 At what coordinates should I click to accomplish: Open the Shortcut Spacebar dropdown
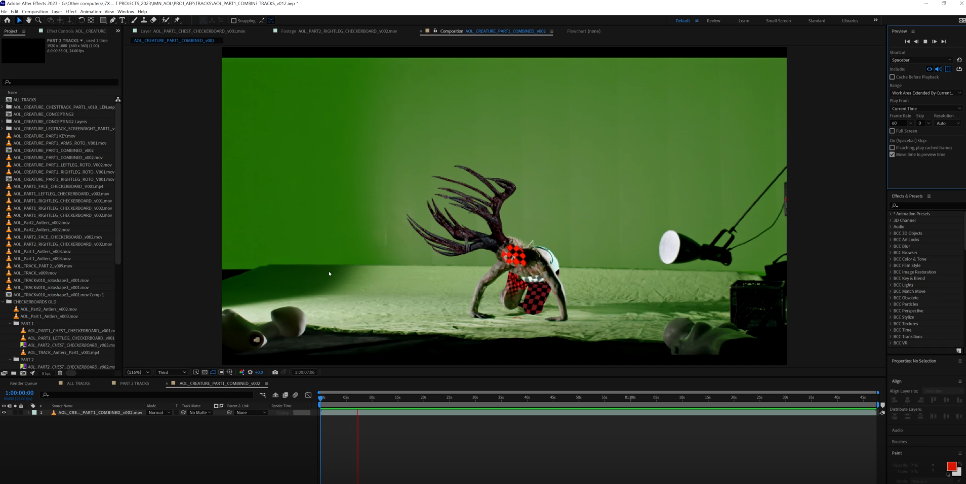922,60
